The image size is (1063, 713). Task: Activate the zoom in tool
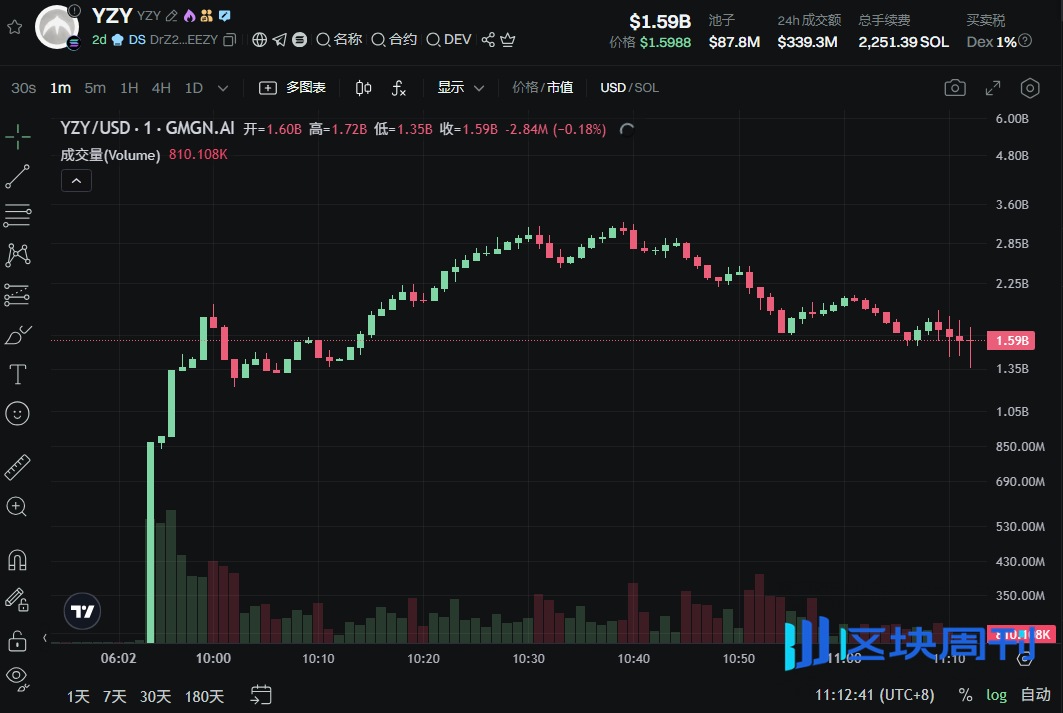click(18, 507)
